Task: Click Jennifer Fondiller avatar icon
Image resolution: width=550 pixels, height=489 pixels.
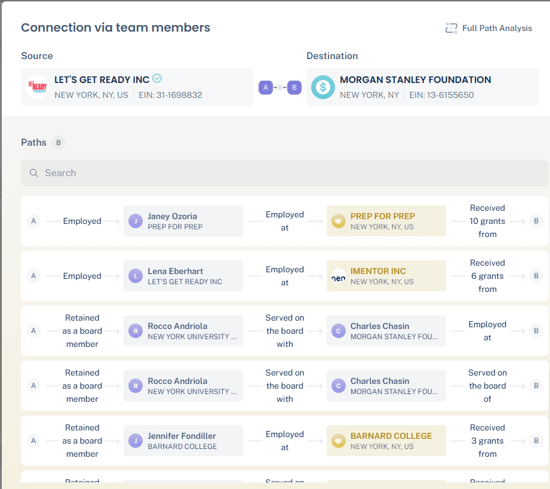Action: tap(135, 441)
